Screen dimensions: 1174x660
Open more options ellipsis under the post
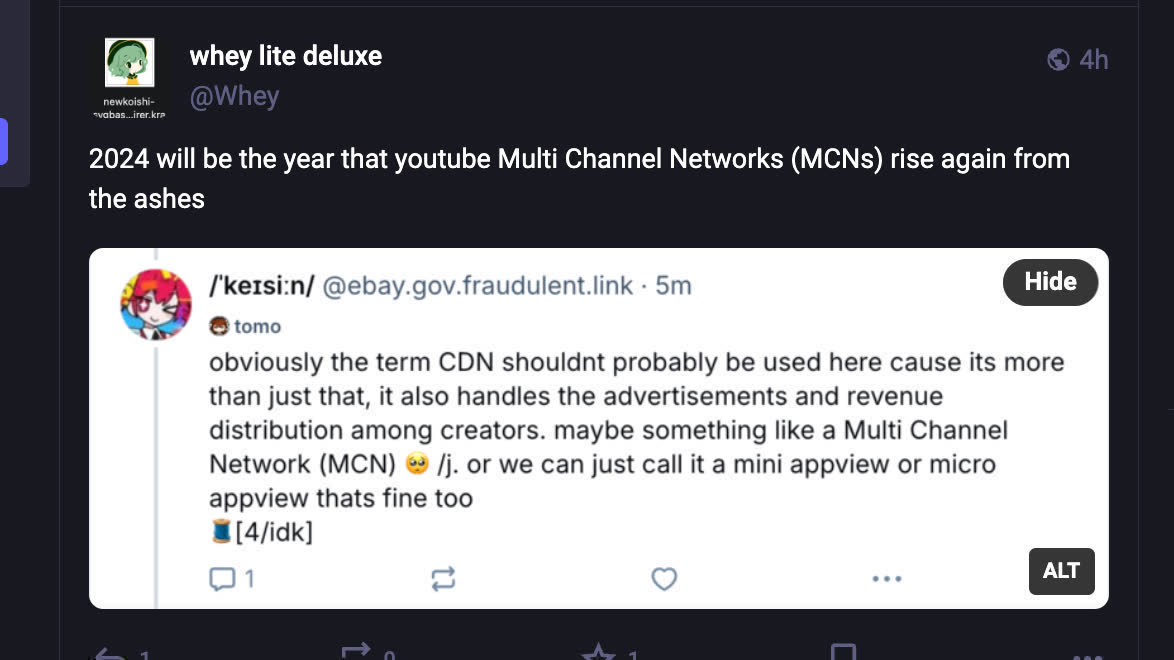click(x=1087, y=656)
